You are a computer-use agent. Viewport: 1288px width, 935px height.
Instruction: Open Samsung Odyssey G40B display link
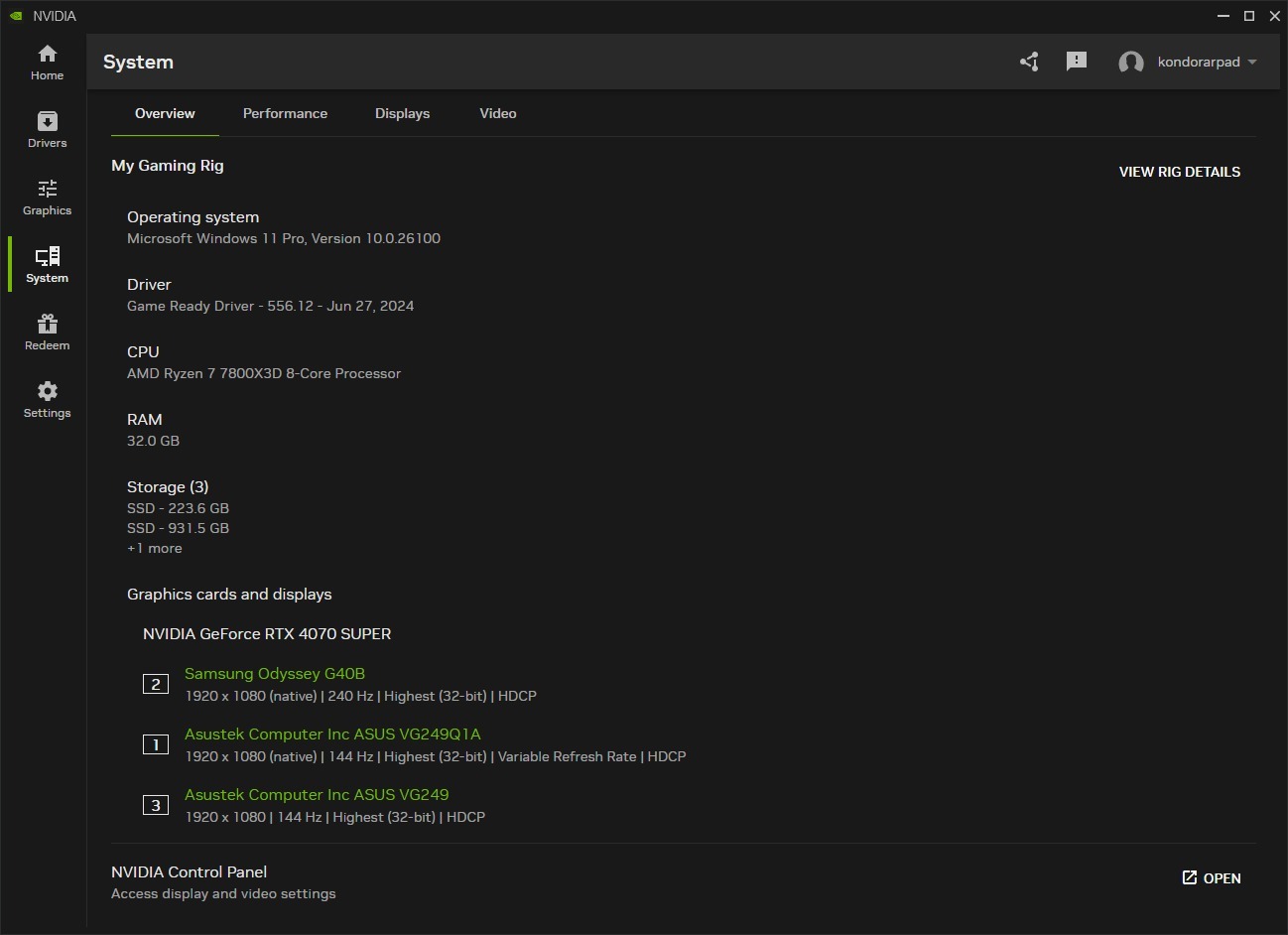[x=275, y=674]
